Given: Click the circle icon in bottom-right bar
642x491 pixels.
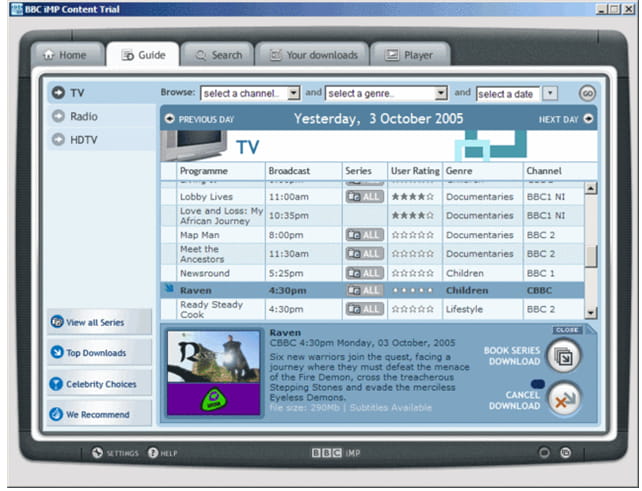Looking at the screenshot, I should tap(544, 453).
